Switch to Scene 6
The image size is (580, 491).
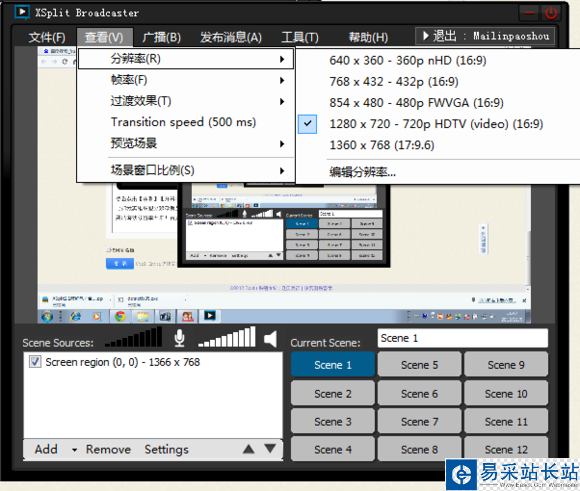pyautogui.click(x=419, y=393)
